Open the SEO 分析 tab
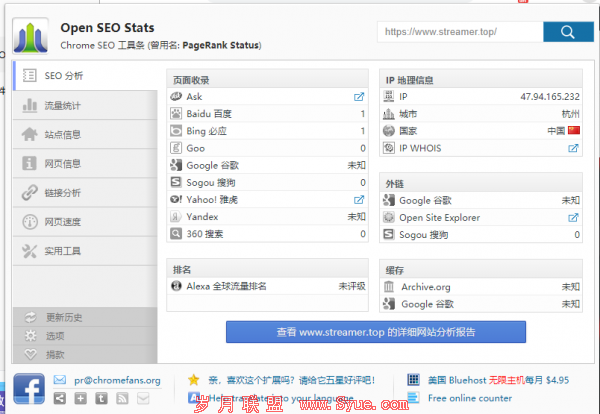The image size is (600, 414). click(85, 76)
